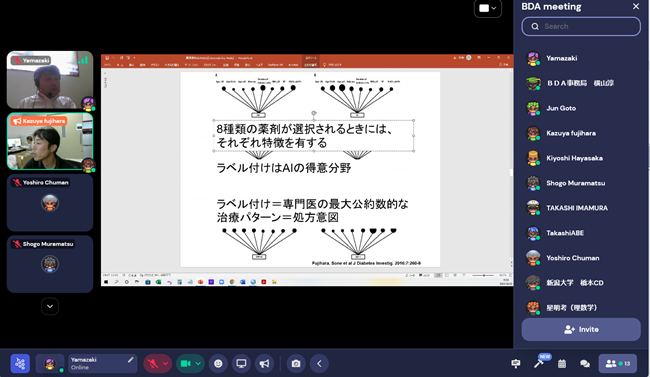The height and width of the screenshot is (377, 650).
Task: Open the app logo menu icon
Action: pos(20,364)
